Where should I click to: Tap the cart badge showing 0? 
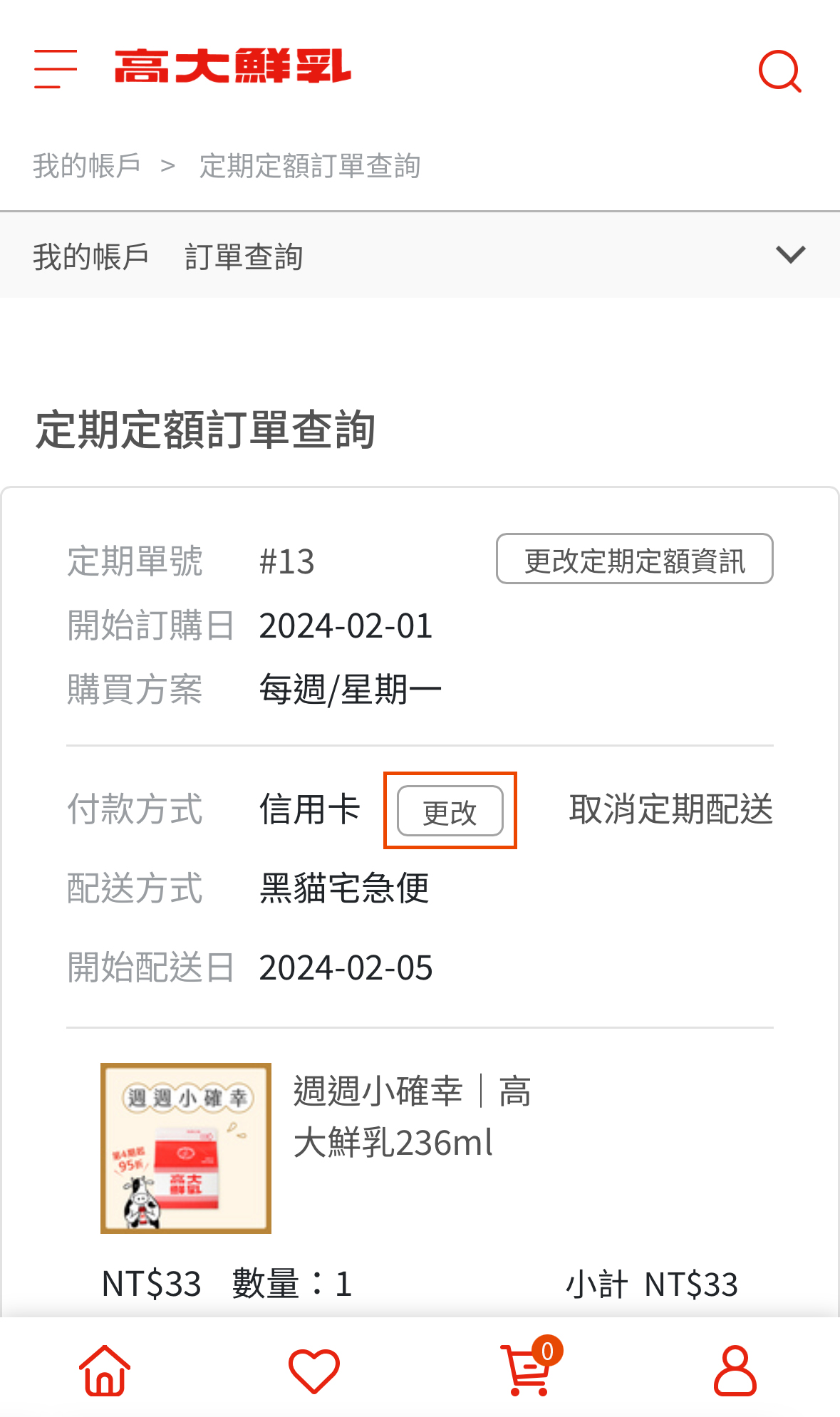pyautogui.click(x=547, y=1351)
